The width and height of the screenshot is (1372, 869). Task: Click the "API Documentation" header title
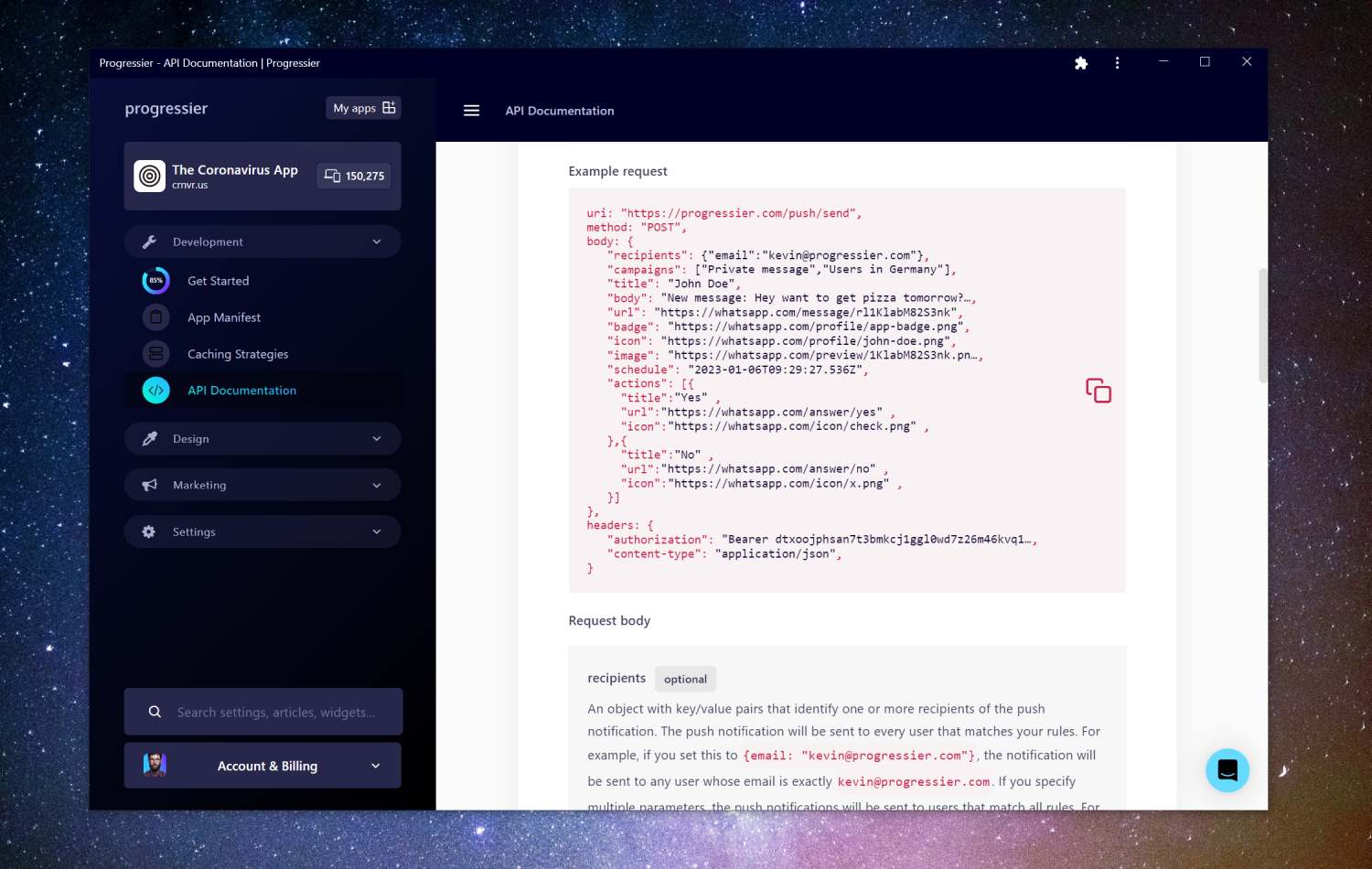[560, 111]
